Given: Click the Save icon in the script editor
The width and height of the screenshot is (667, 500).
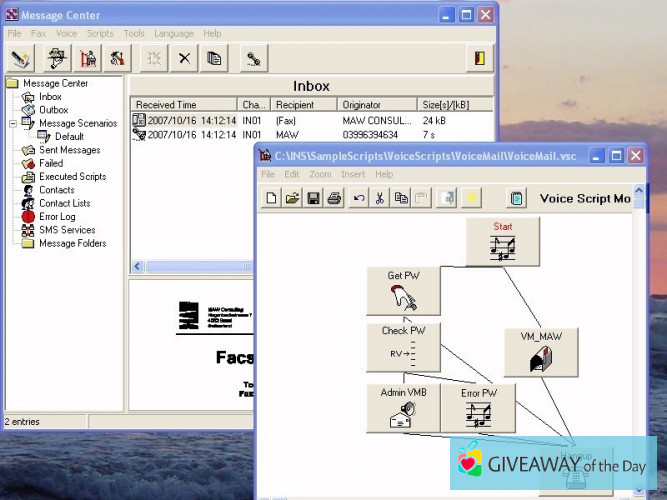Looking at the screenshot, I should coord(313,198).
